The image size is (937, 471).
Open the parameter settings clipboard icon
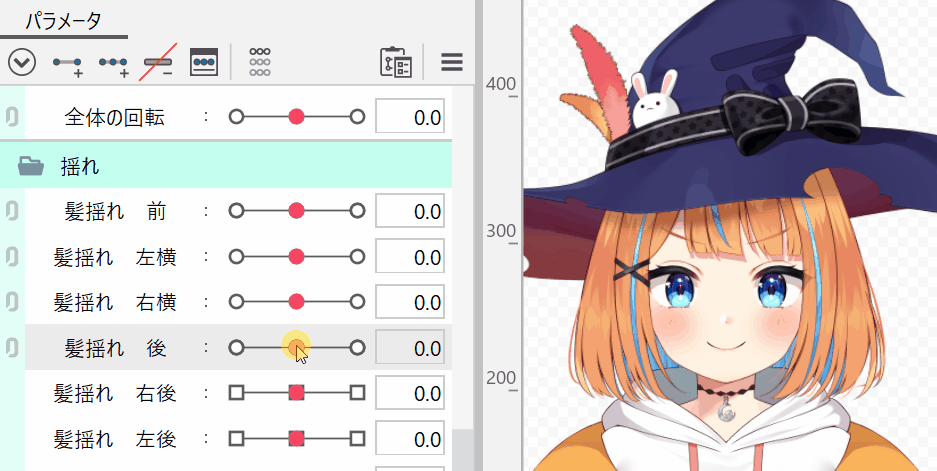[x=397, y=62]
